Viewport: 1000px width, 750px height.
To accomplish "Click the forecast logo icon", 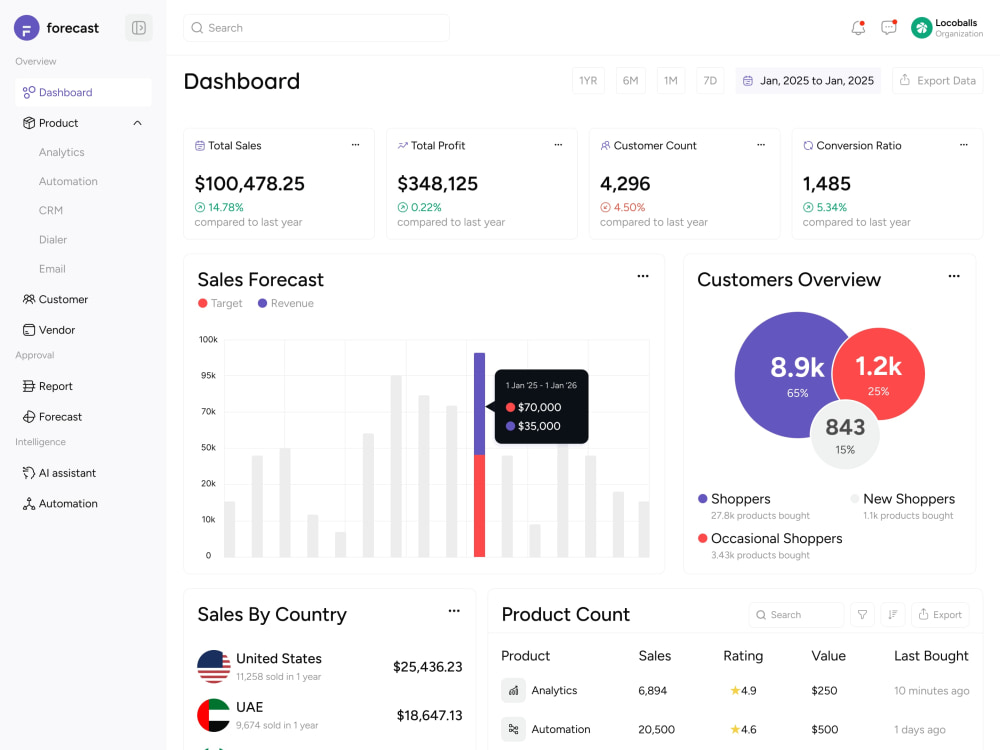I will 27,28.
